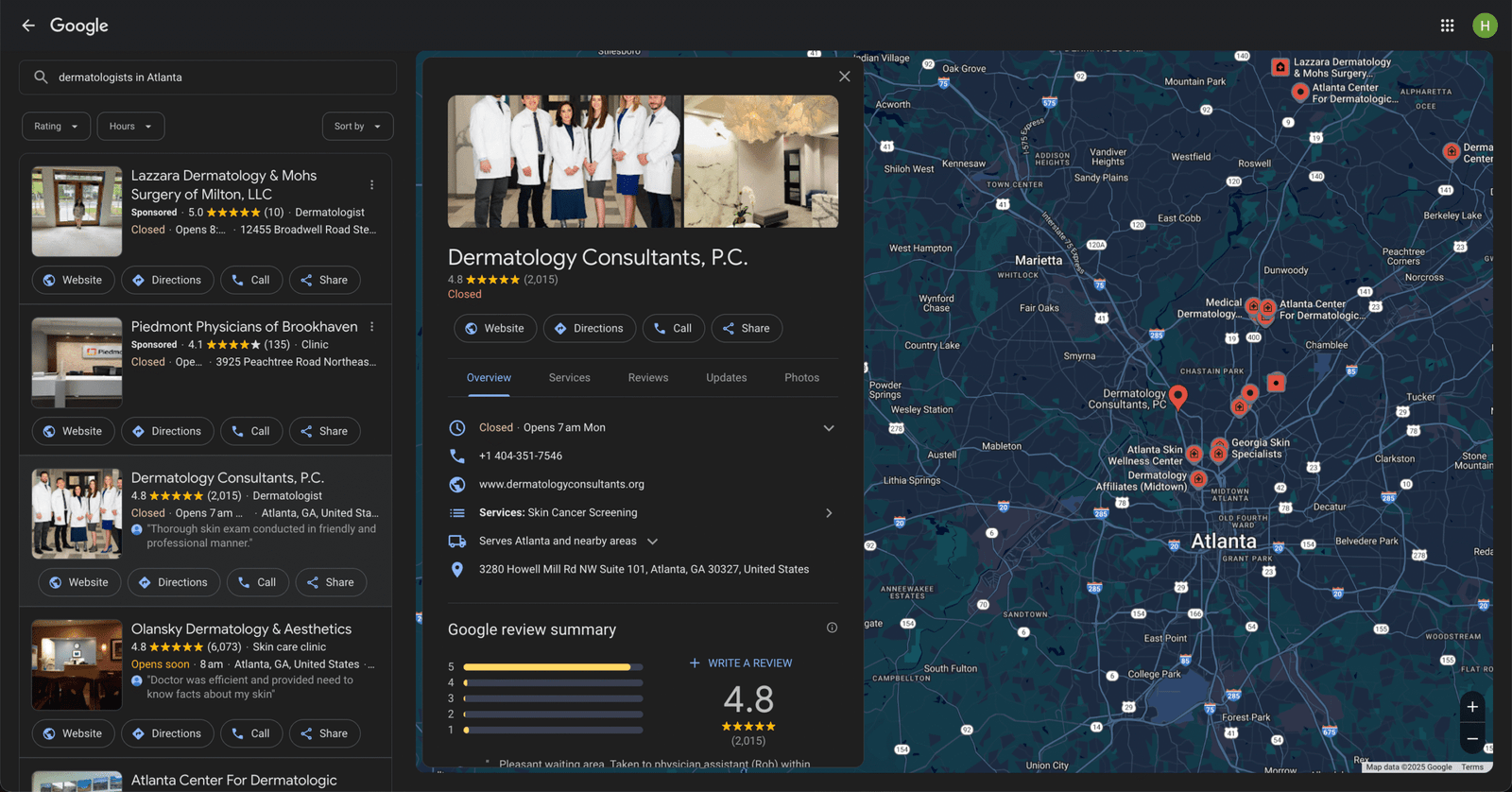This screenshot has height=792, width=1512.
Task: Select Atlanta Center For Dermatologic listing title
Action: (x=234, y=781)
